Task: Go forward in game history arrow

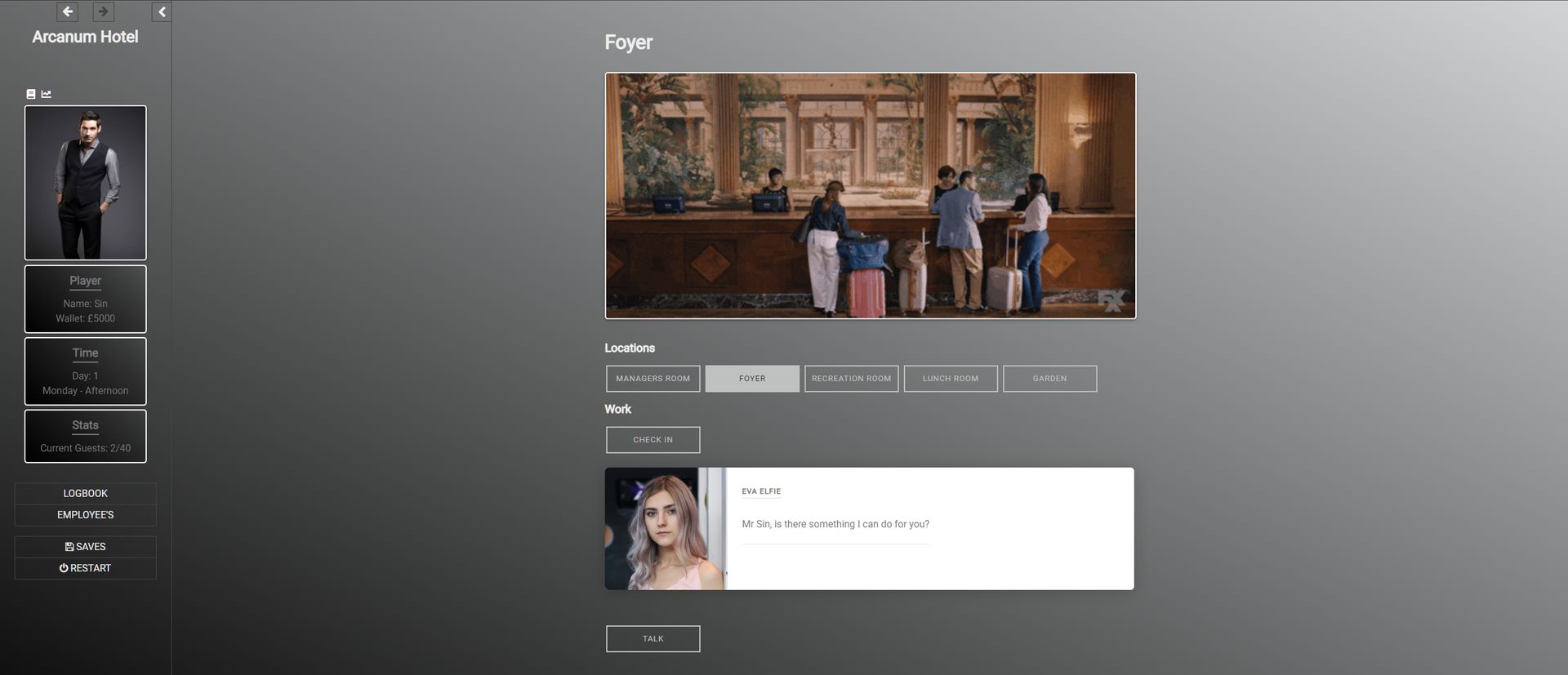Action: click(103, 11)
